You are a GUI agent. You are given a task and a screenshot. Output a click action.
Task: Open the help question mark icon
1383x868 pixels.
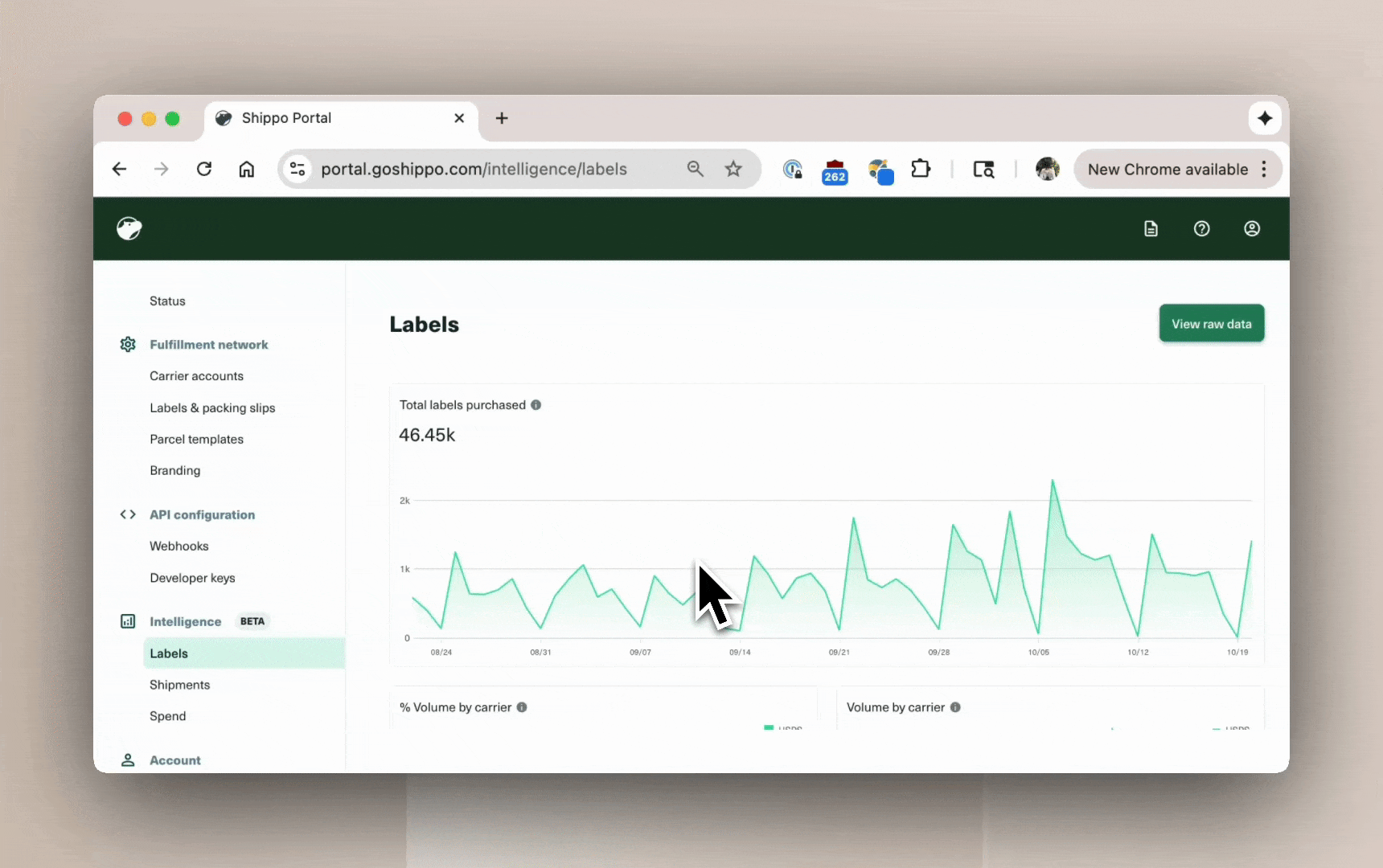1201,229
